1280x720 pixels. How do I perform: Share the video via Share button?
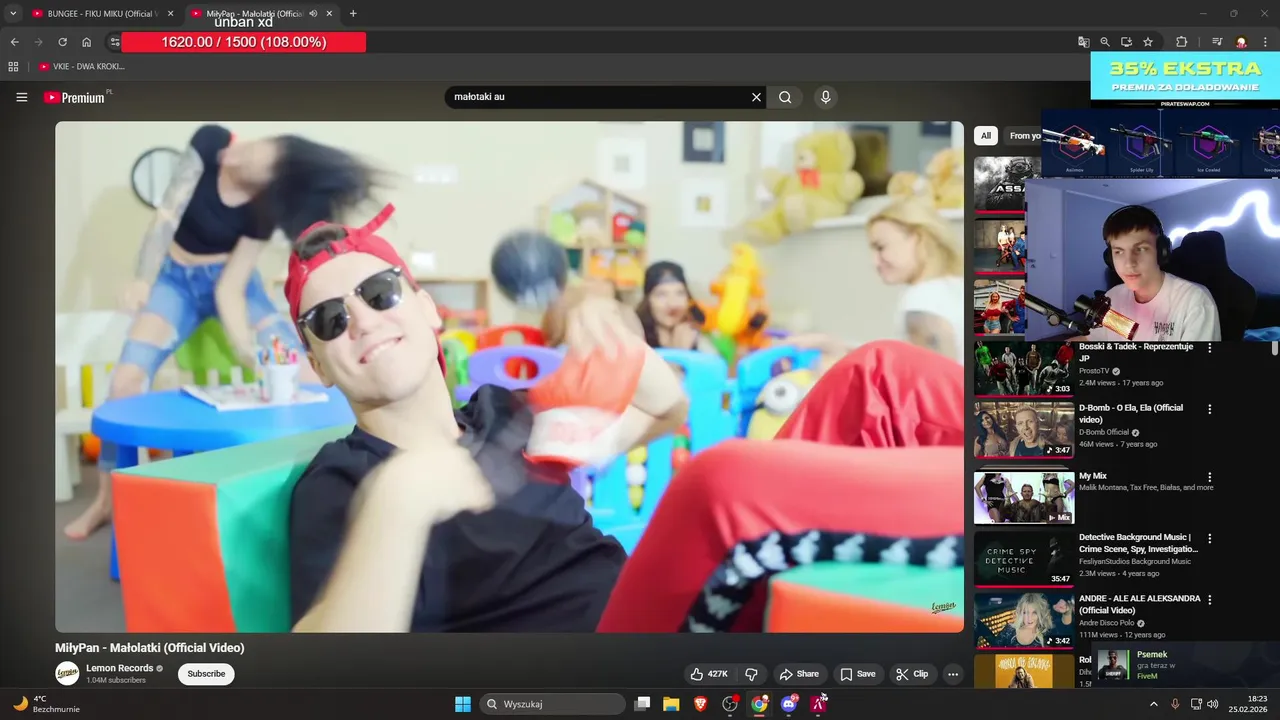click(x=799, y=674)
